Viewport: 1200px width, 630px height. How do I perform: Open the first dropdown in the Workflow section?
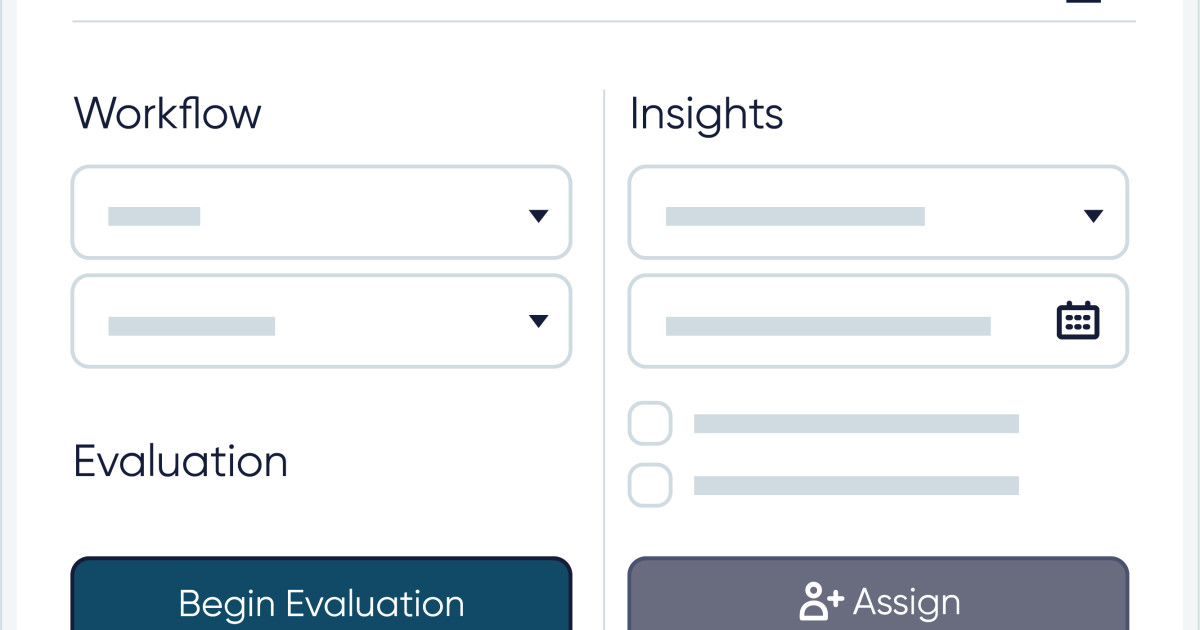coord(321,212)
